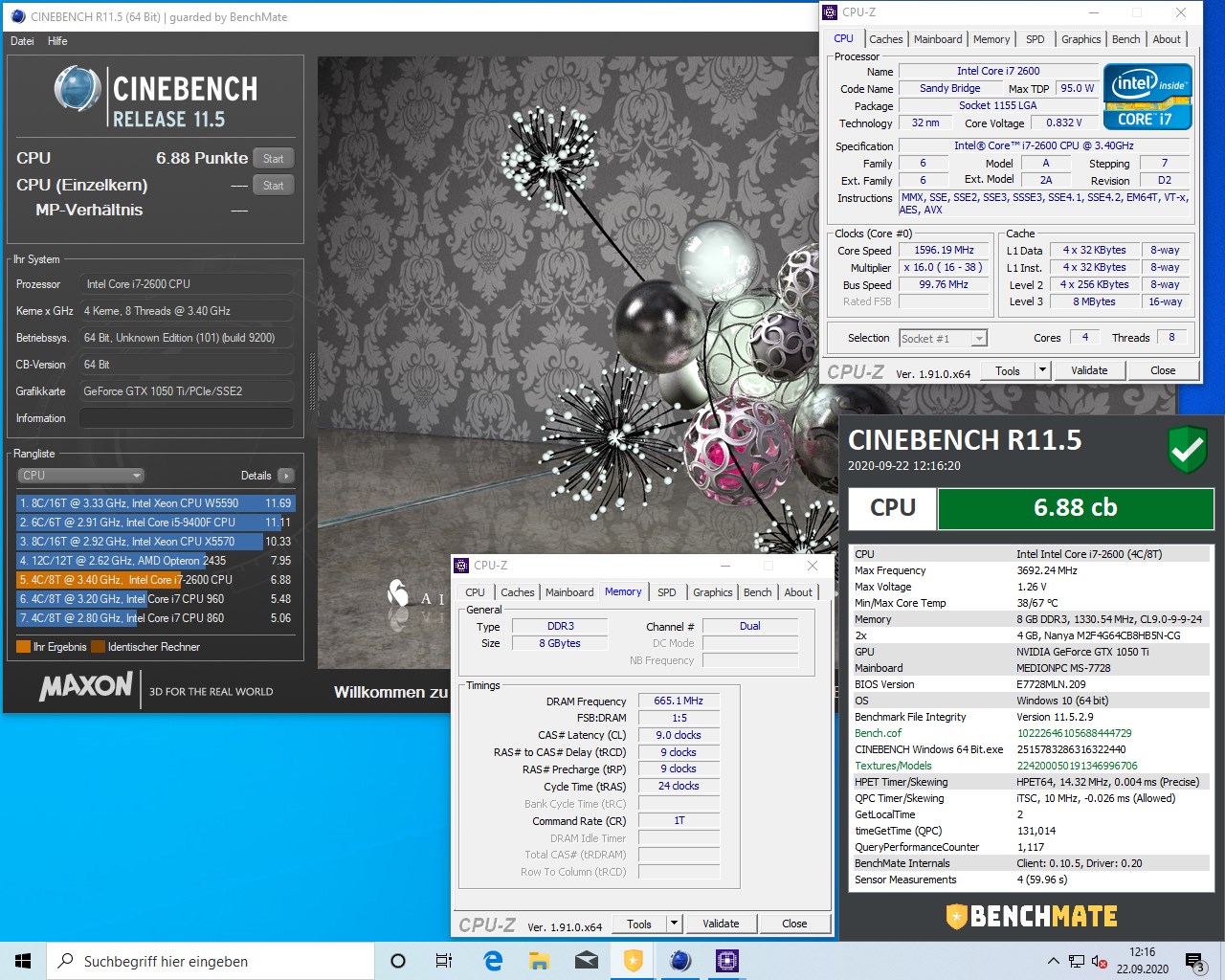Click orange 'Ihr Ergebnis' legend swatch
The width and height of the screenshot is (1225, 980).
(x=24, y=647)
